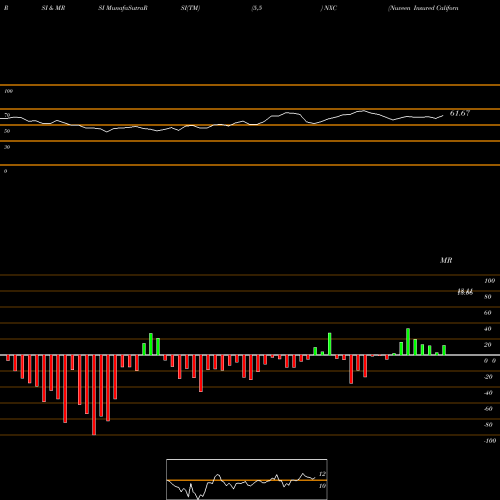Viewport: 500px width, 500px height.
Task: Click the 10 label in mini chart
Action: [x=322, y=486]
